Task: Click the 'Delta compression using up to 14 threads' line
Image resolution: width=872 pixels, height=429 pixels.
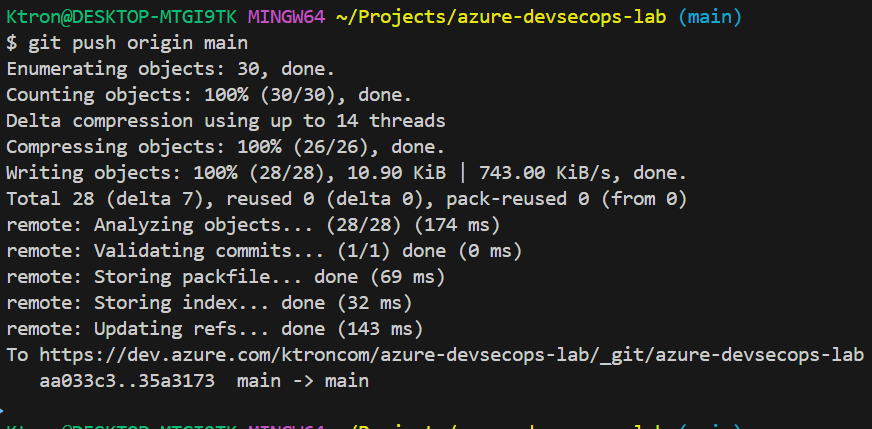Action: (225, 121)
